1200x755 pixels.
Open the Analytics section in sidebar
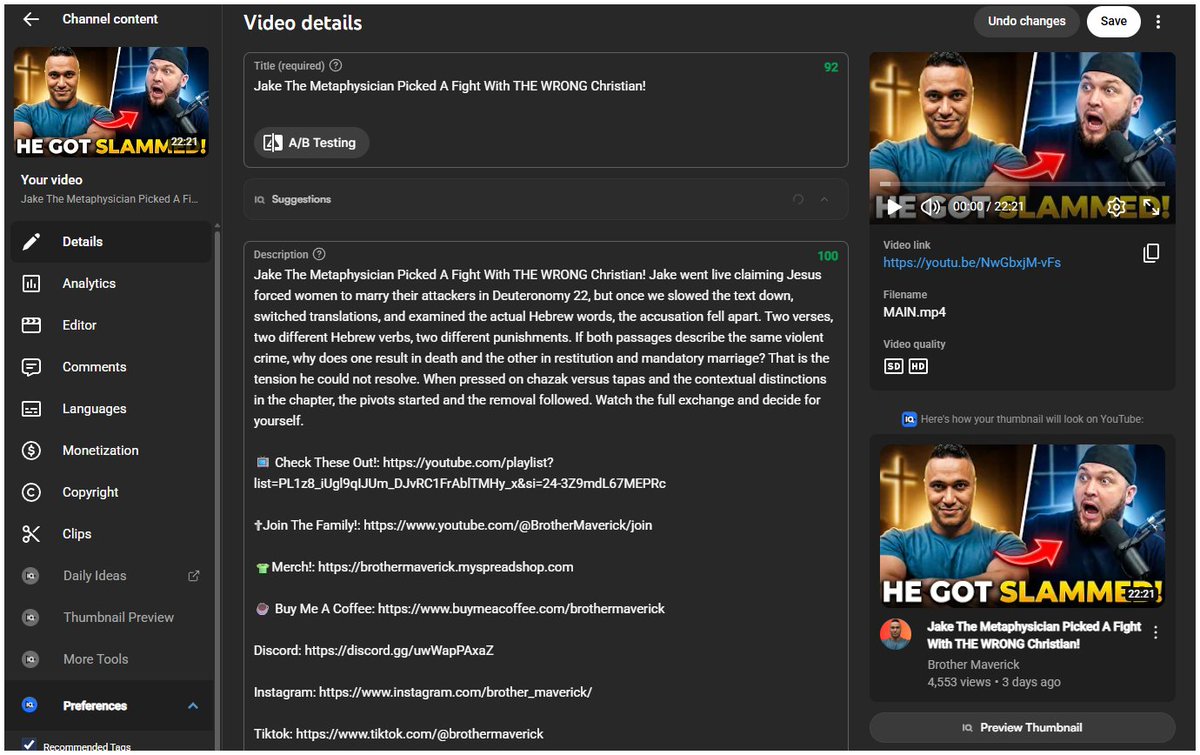(x=86, y=283)
